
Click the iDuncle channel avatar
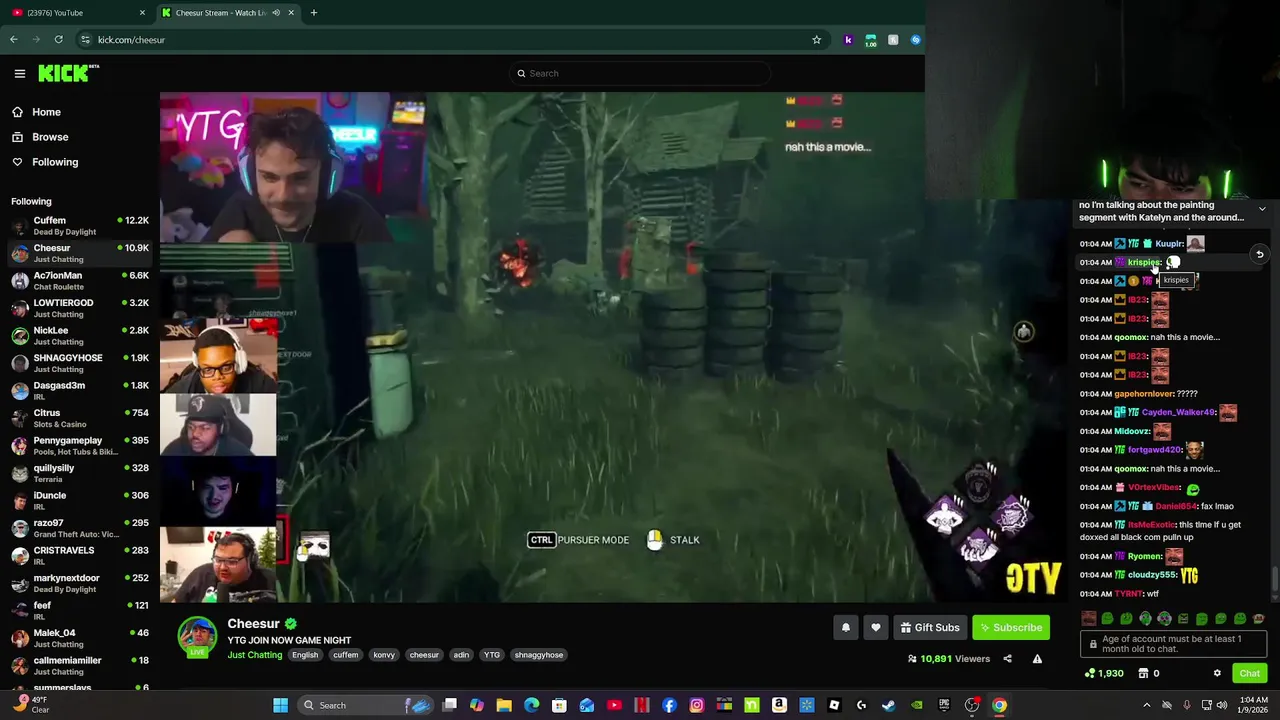pos(20,501)
